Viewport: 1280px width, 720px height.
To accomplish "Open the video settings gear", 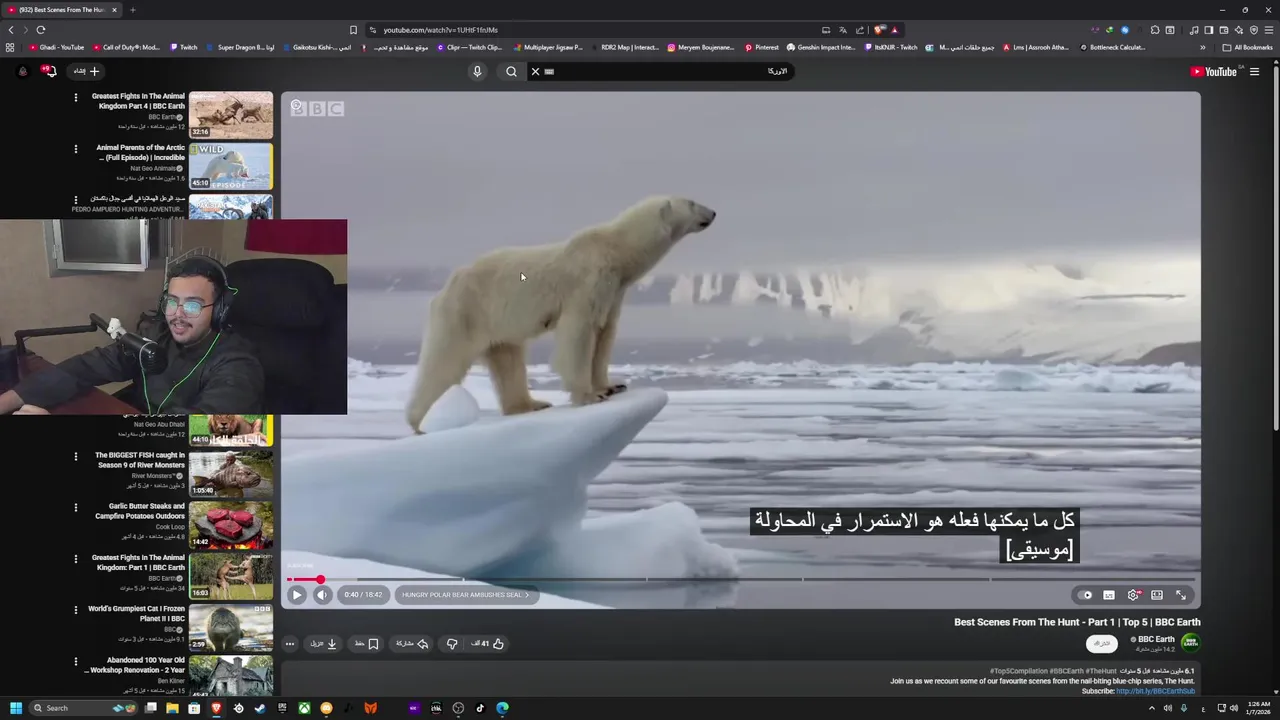I will [x=1133, y=595].
